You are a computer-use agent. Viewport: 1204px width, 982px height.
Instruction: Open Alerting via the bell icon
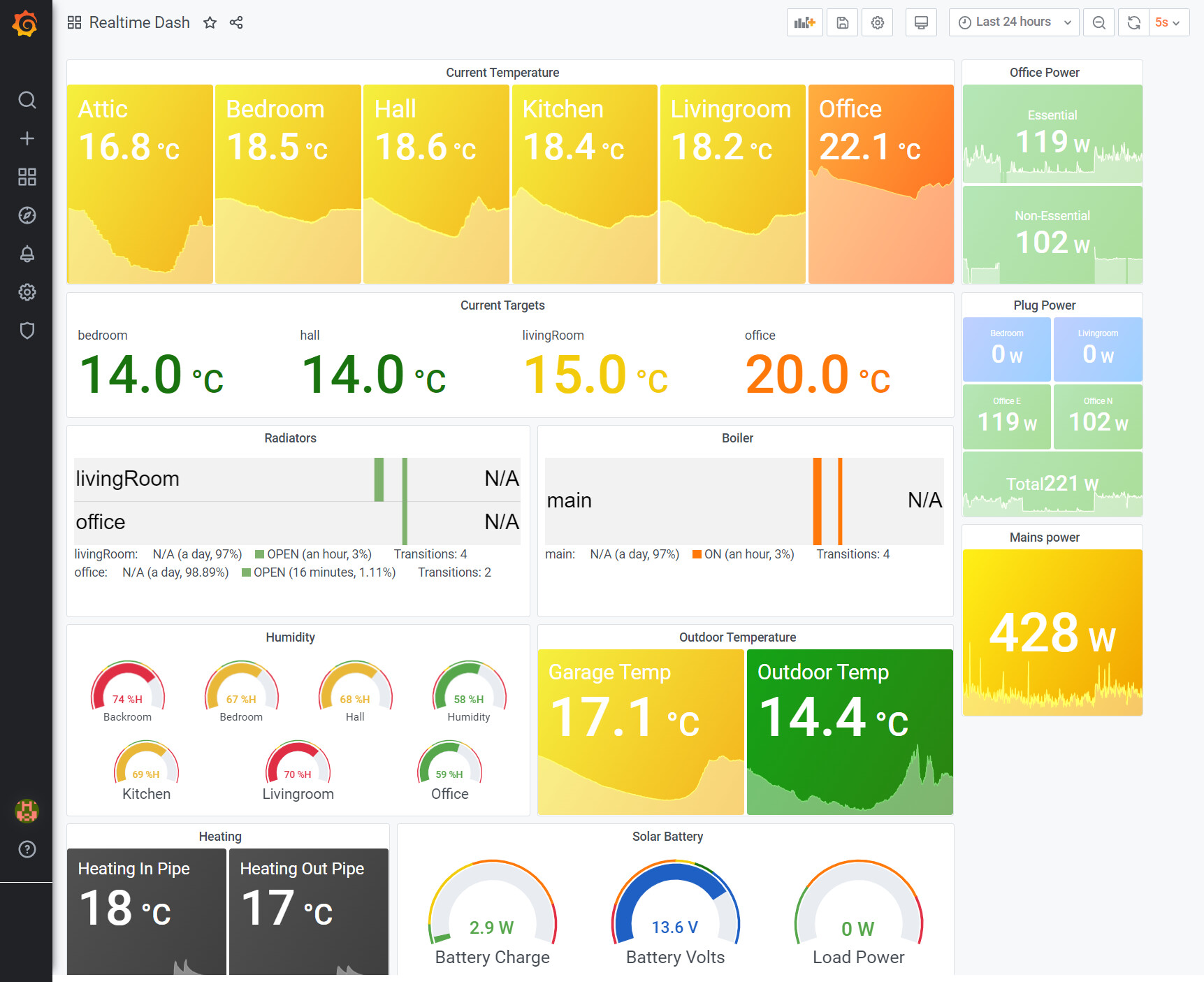coord(27,254)
